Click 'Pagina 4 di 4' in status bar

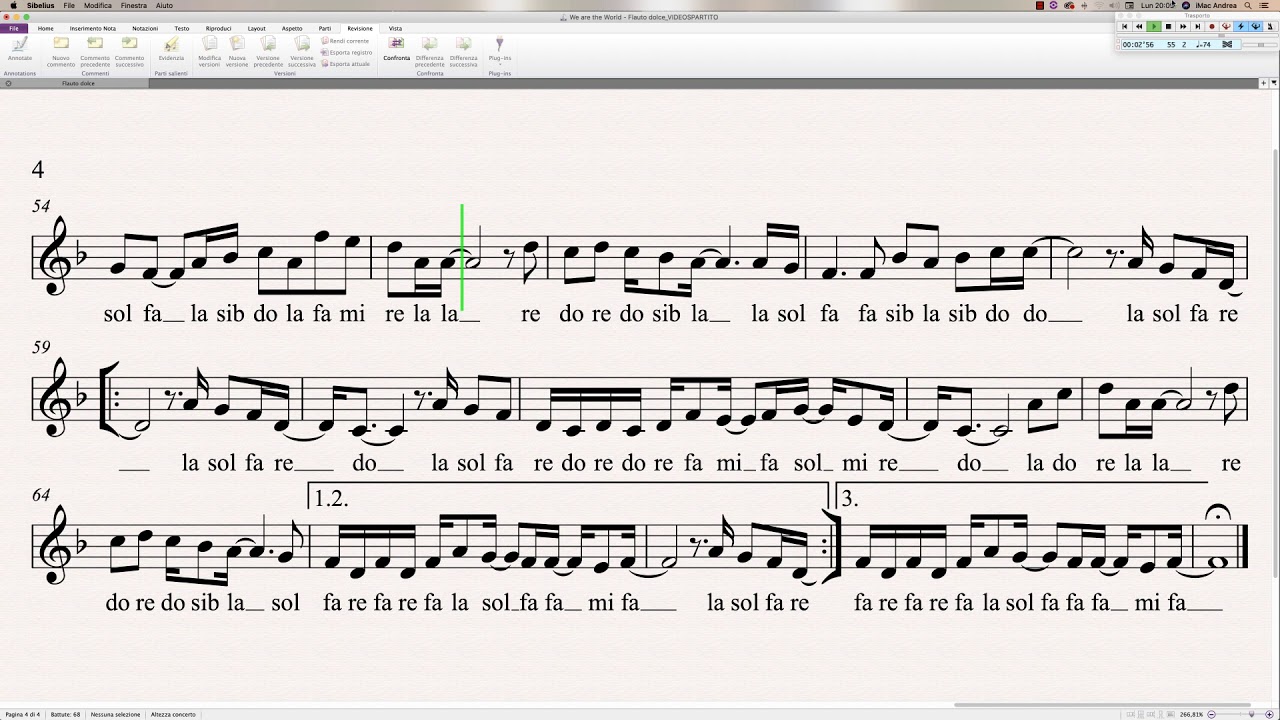click(x=21, y=714)
